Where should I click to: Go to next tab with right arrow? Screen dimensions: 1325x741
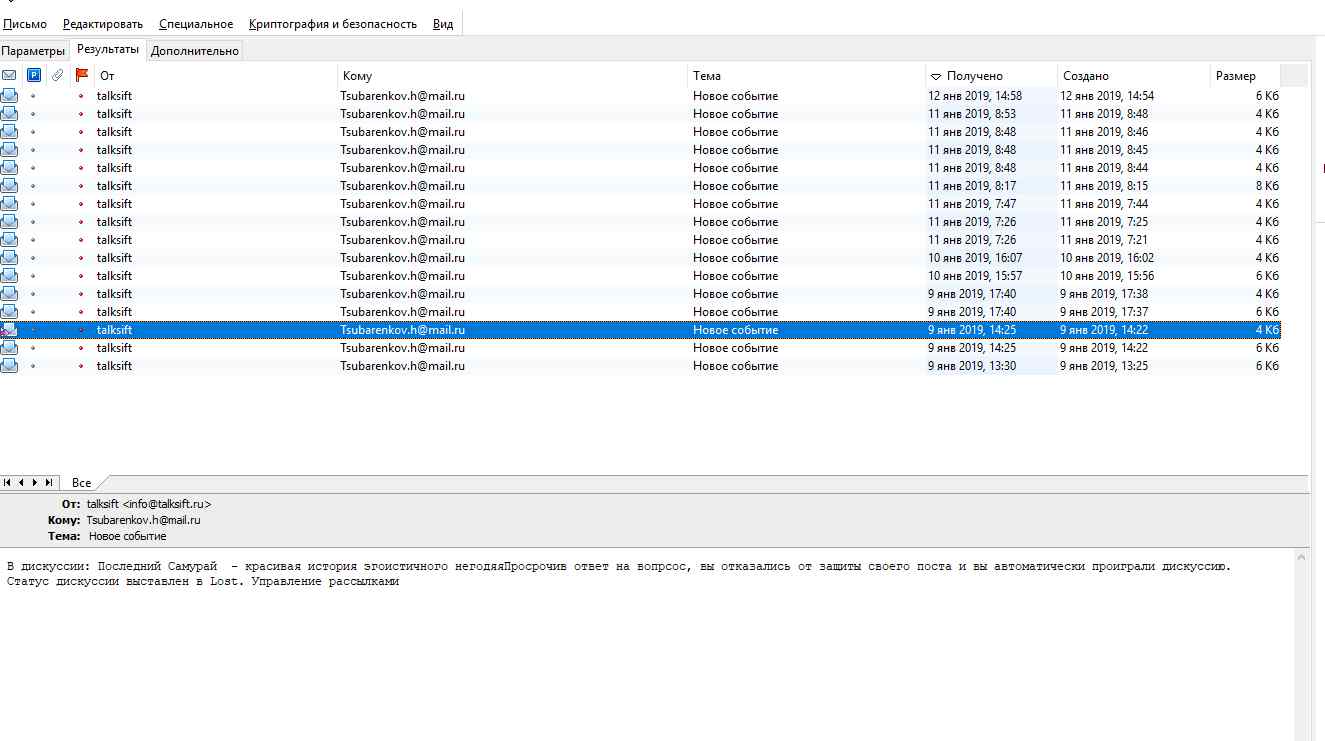[35, 483]
